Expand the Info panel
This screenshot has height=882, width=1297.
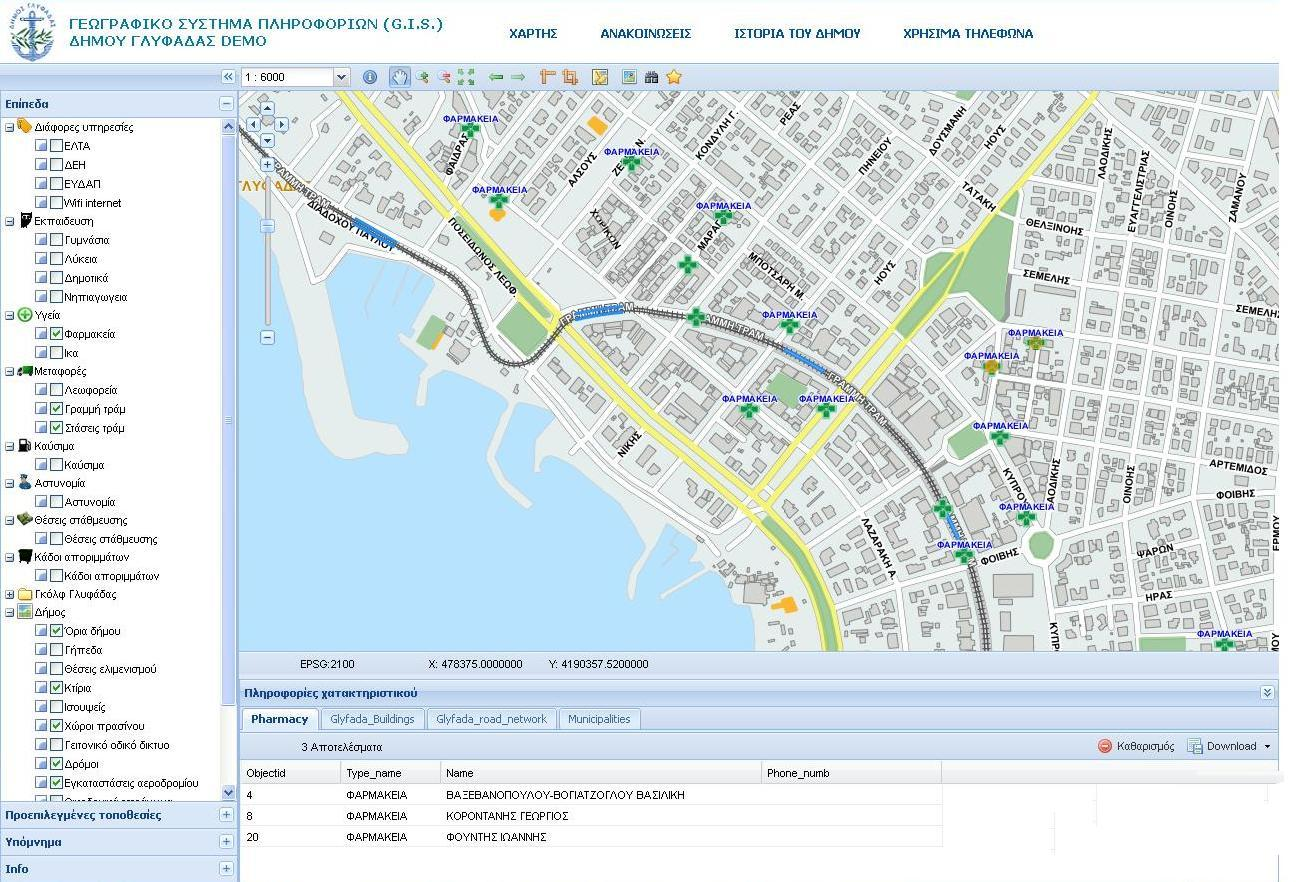pos(226,869)
